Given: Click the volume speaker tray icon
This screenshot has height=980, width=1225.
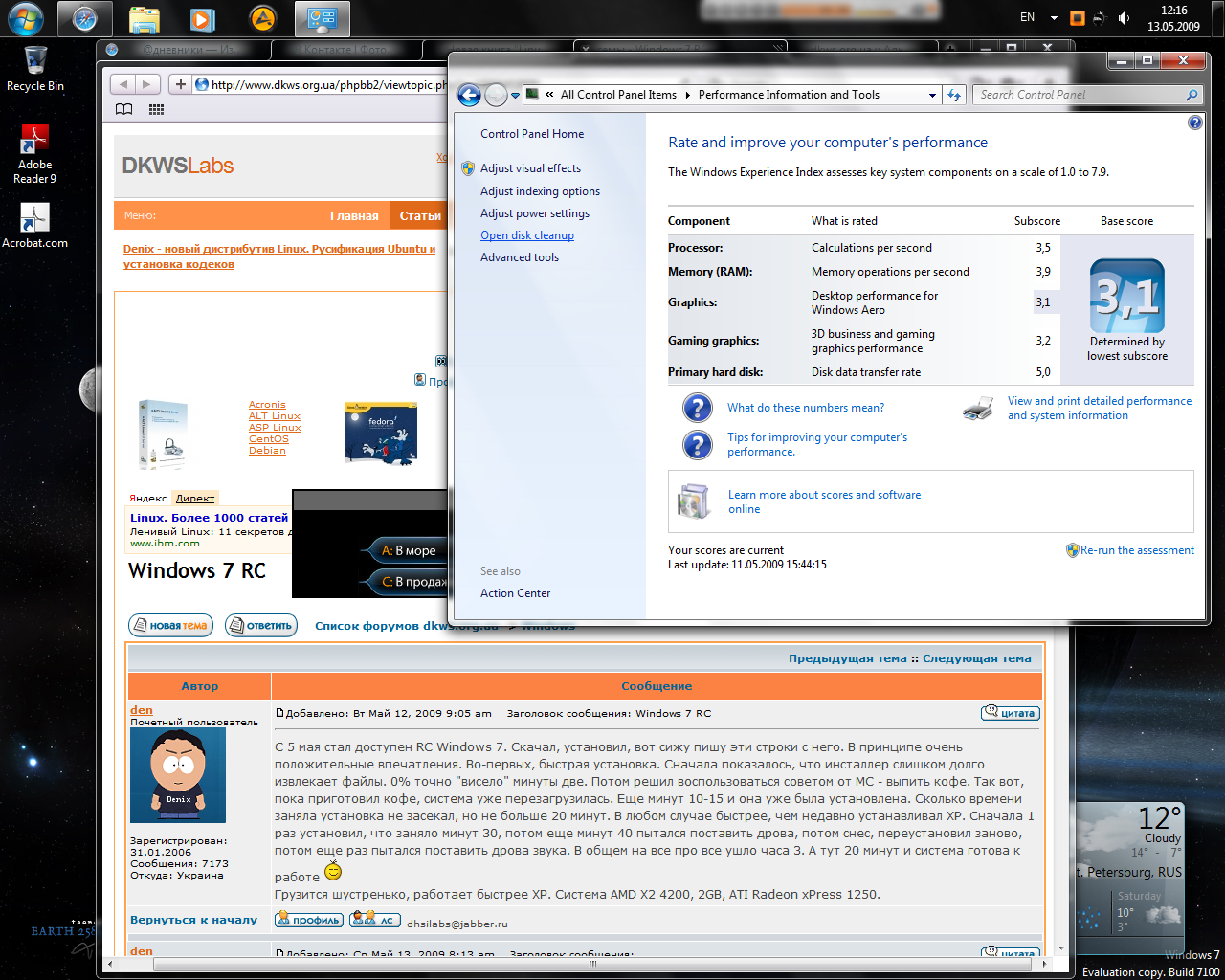Looking at the screenshot, I should tap(1125, 18).
